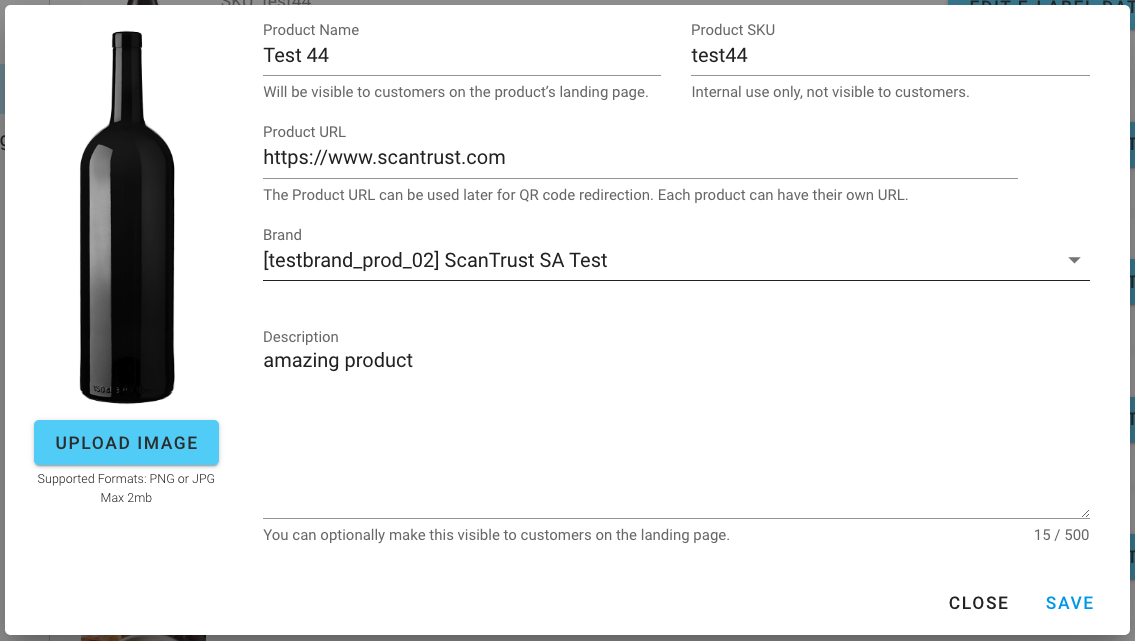Click the Internal use only hint text

tap(830, 92)
